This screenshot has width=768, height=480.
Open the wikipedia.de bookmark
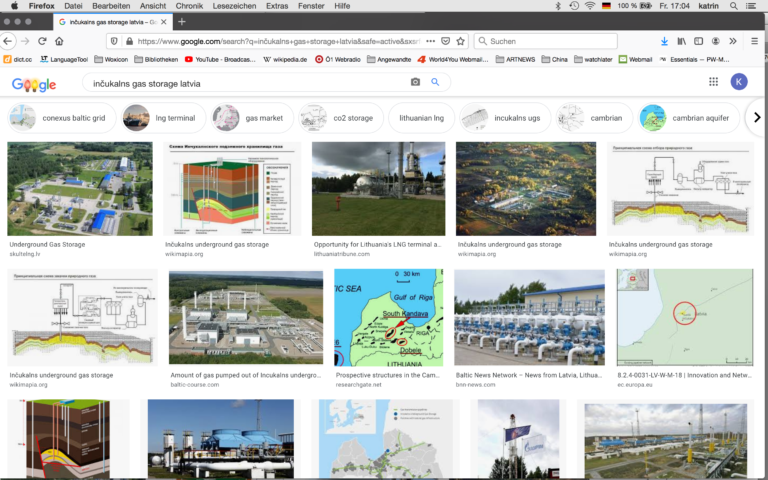[285, 59]
